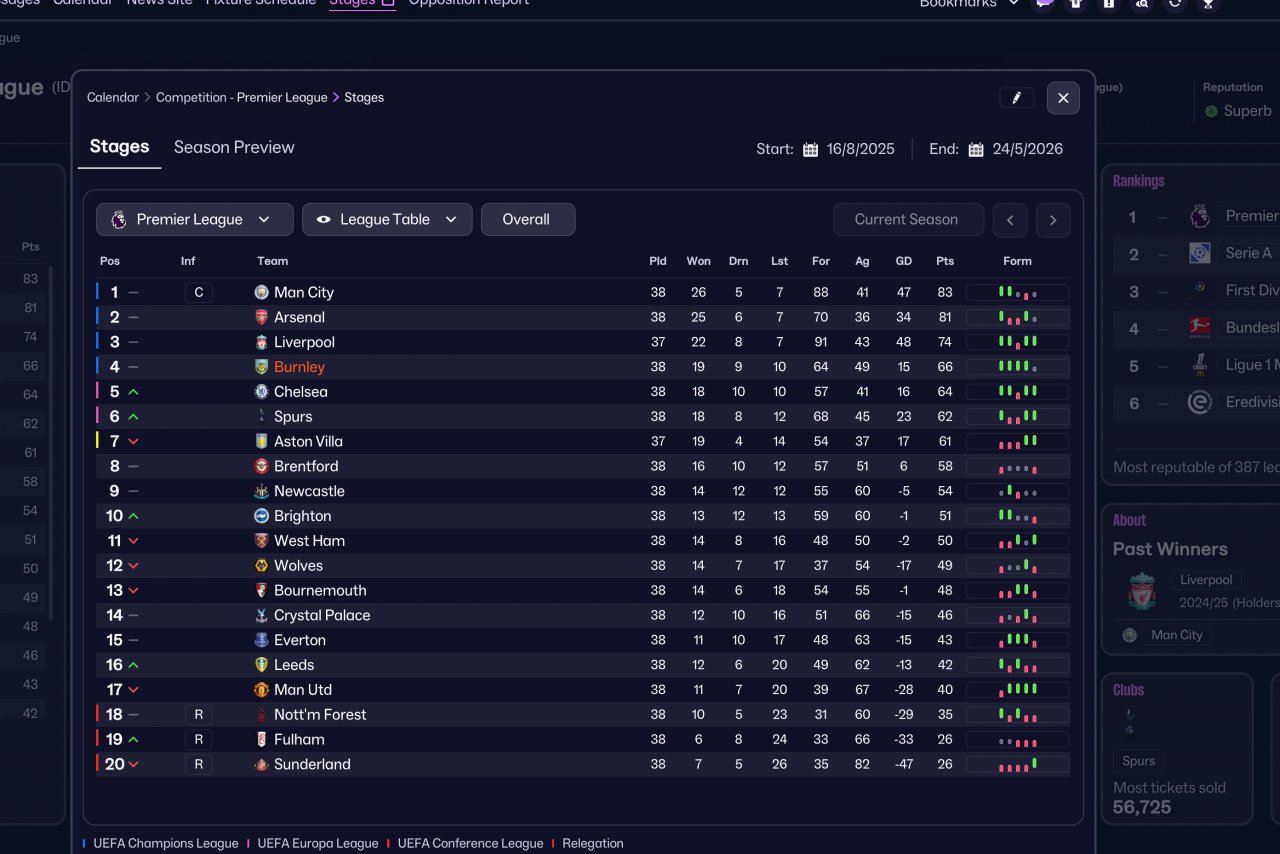Click the pencil edit icon in the dialog header
Image resolution: width=1280 pixels, height=854 pixels.
1016,98
